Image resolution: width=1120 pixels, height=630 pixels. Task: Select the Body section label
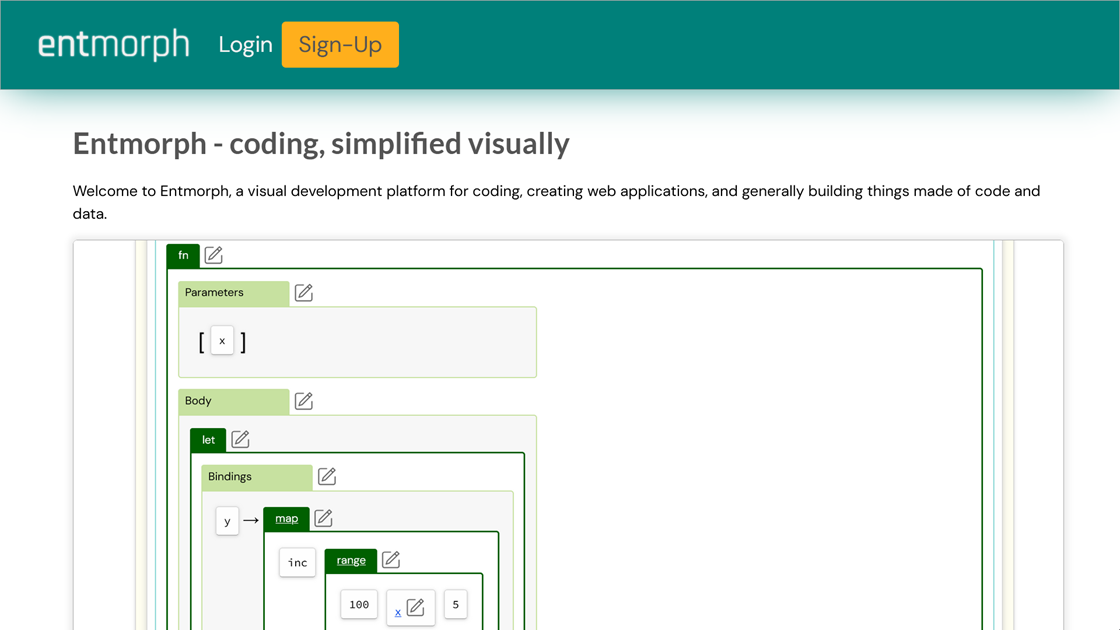(x=234, y=401)
